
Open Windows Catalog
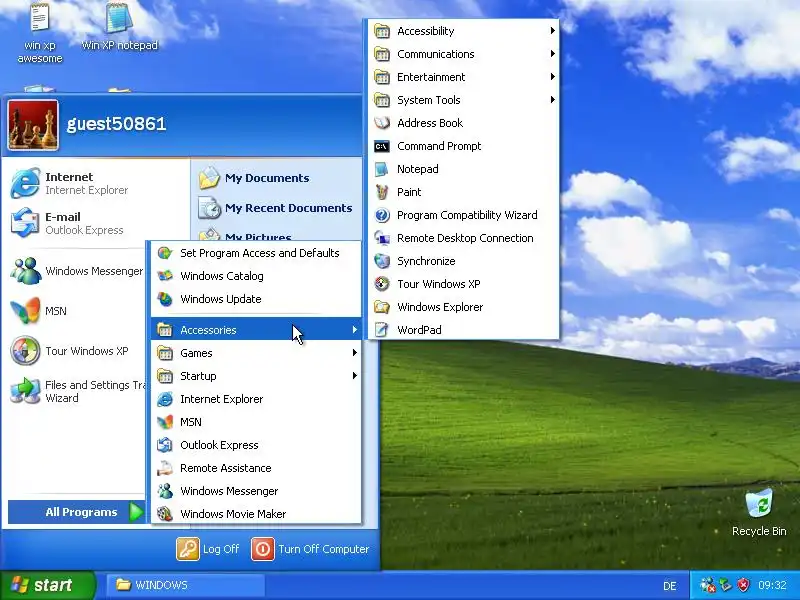tap(256, 276)
